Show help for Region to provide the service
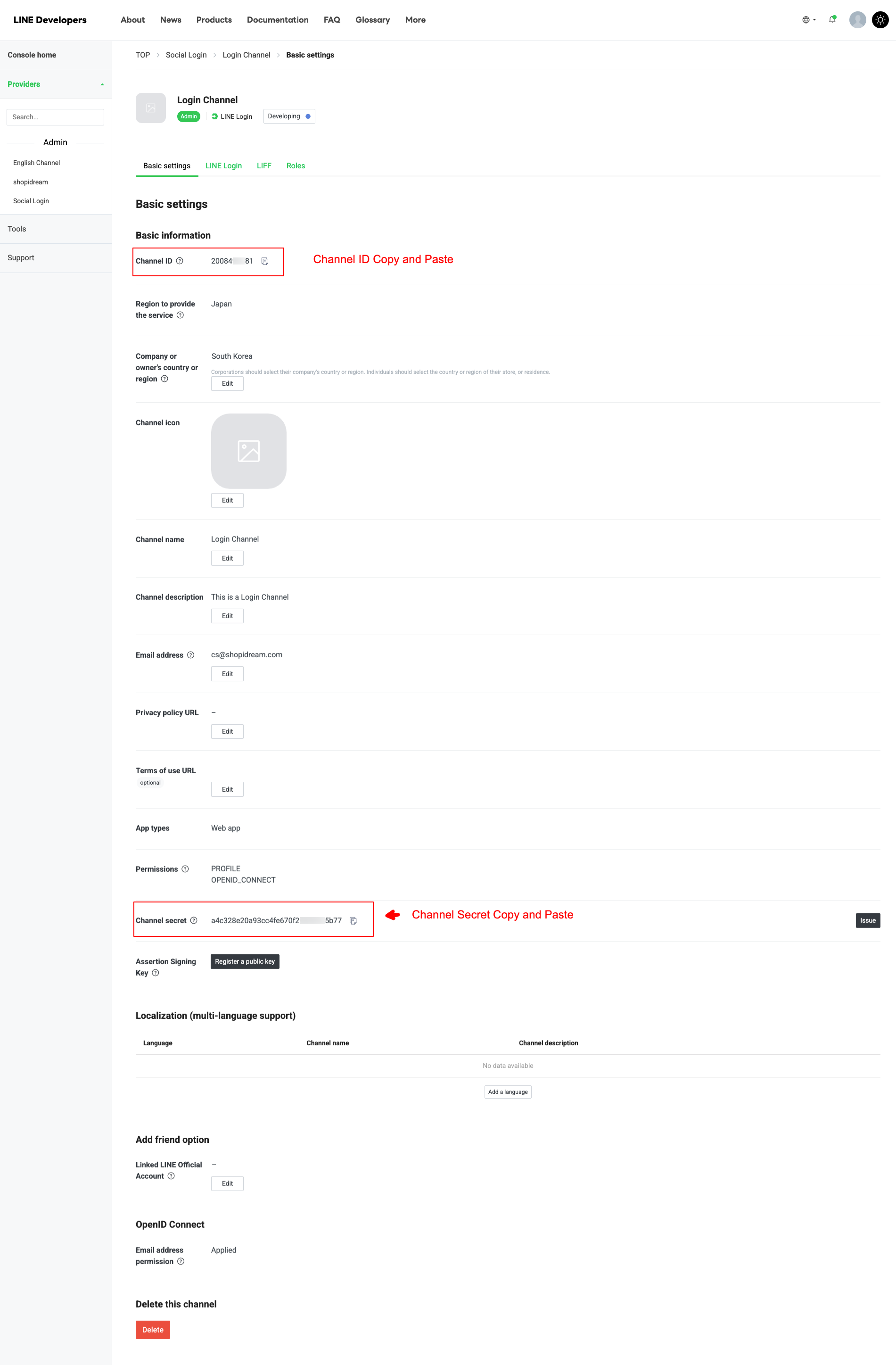The image size is (896, 1365). pos(180,315)
